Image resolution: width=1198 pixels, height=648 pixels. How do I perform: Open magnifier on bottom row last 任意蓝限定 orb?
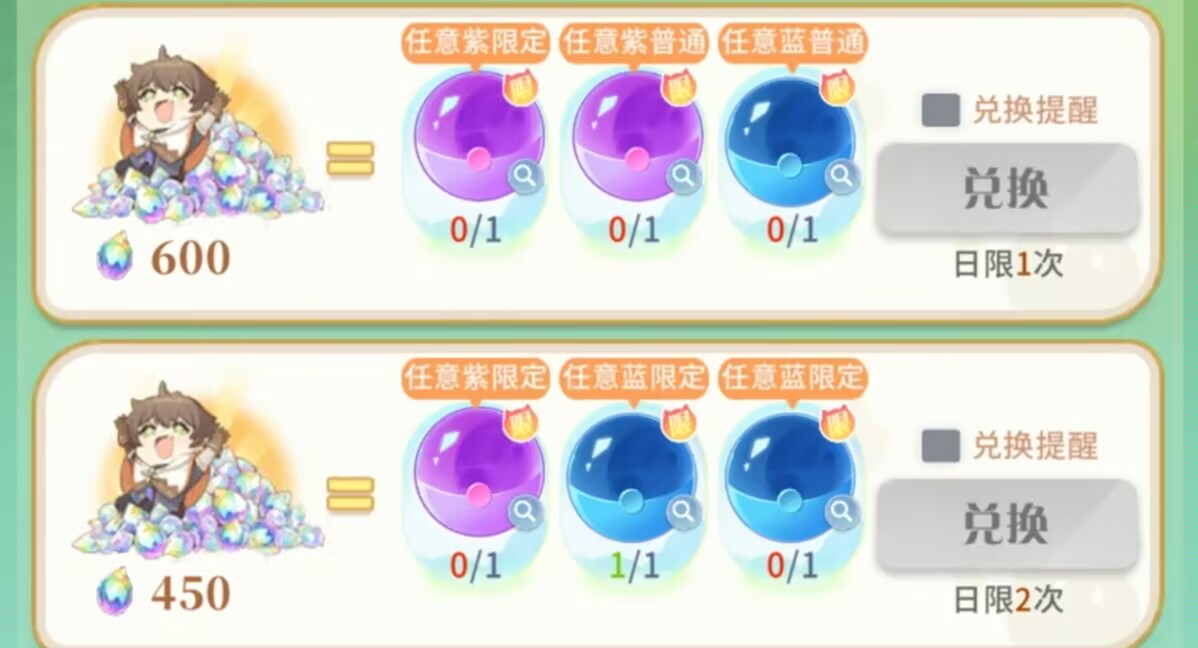[x=842, y=511]
